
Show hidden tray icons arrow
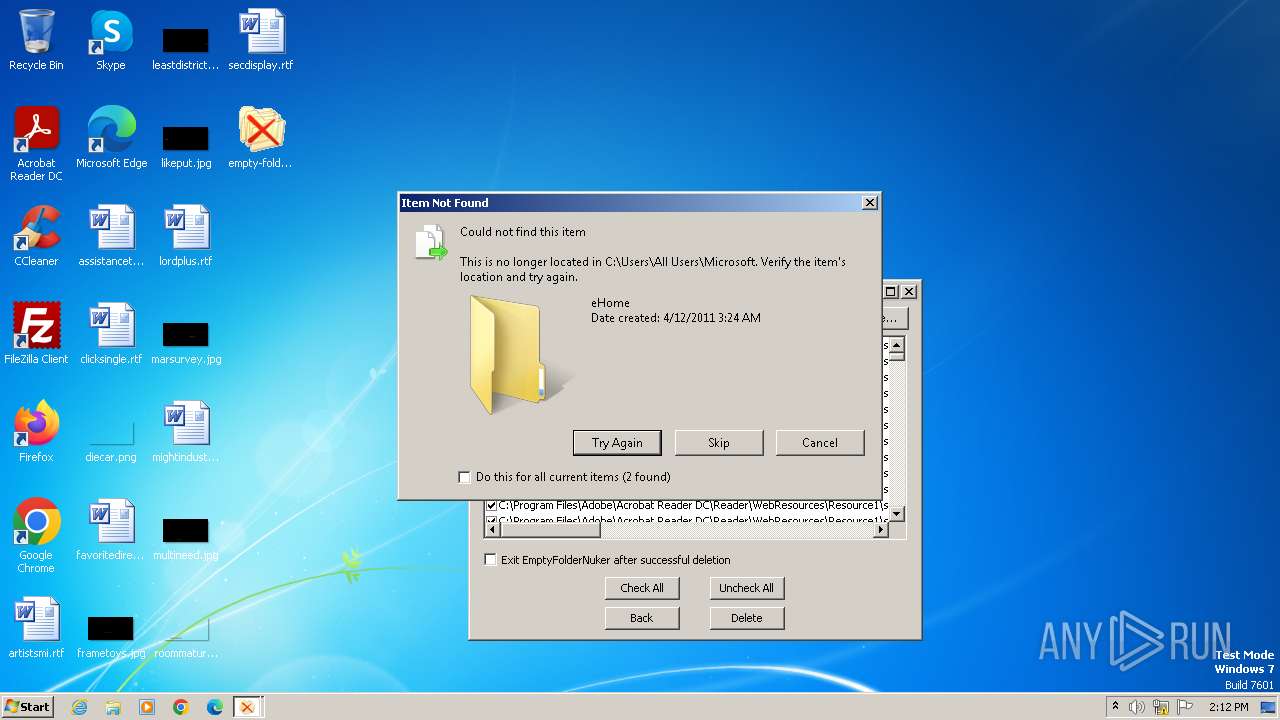tap(1115, 707)
